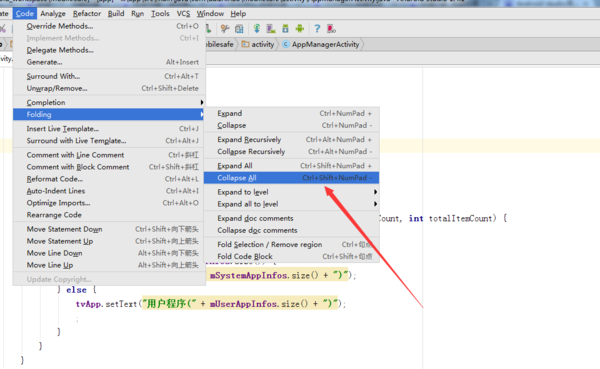Screen dimensions: 600x369
Task: Select Comment with Line Comment
Action: point(109,155)
